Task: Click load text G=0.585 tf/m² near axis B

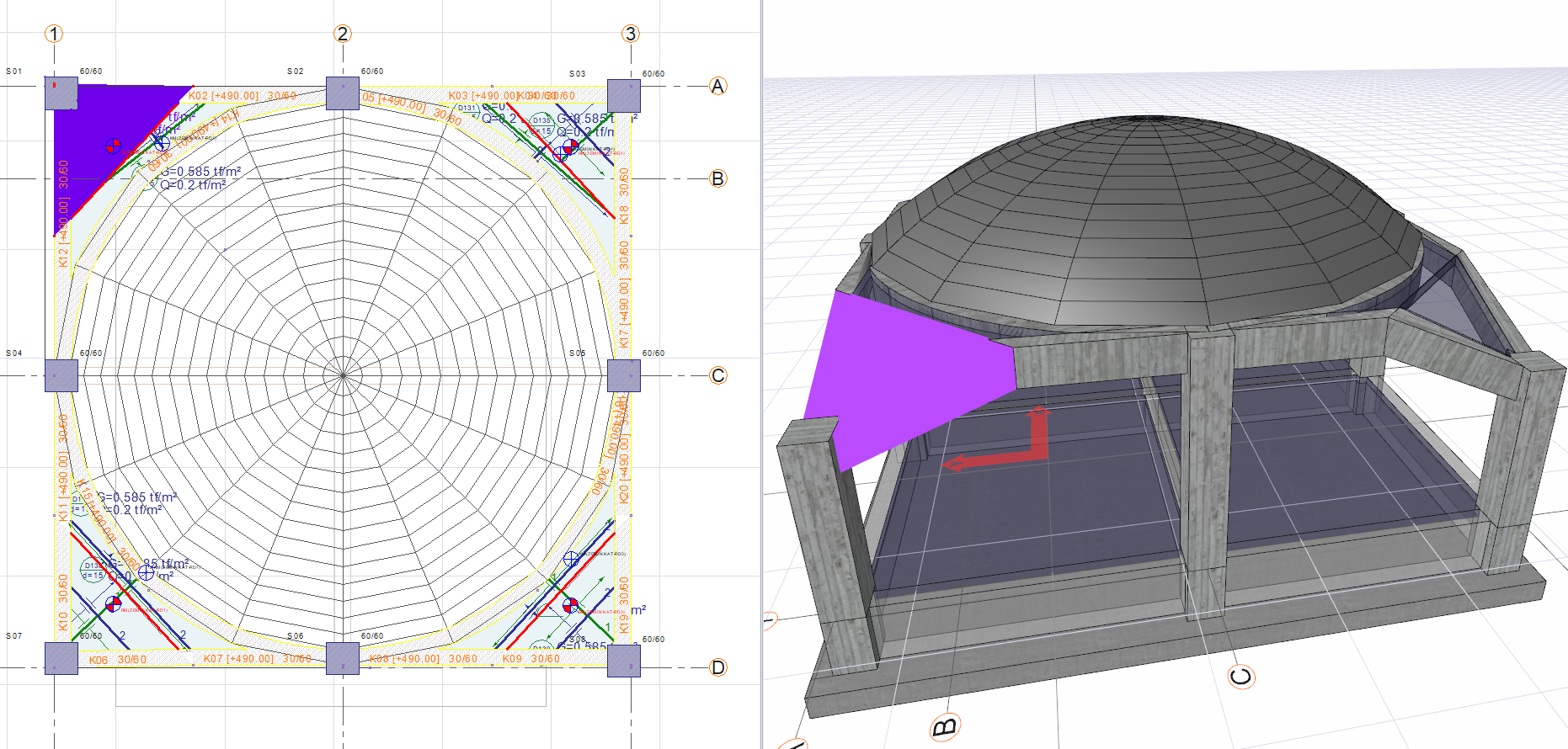Action: point(200,172)
